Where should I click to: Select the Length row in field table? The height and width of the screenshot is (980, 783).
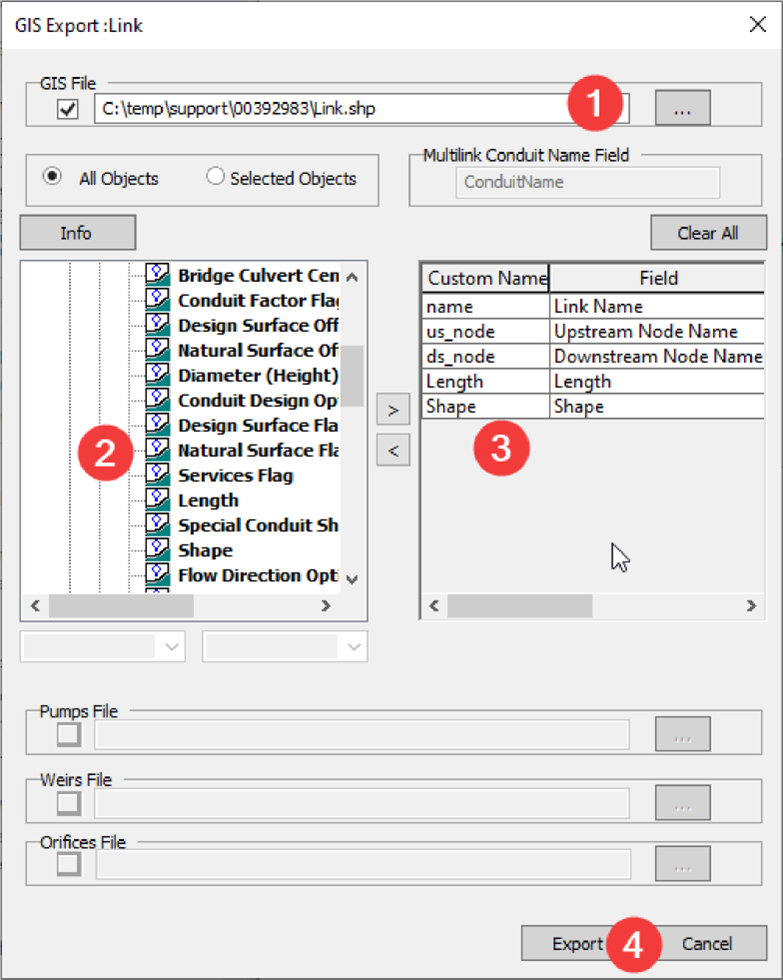click(593, 382)
